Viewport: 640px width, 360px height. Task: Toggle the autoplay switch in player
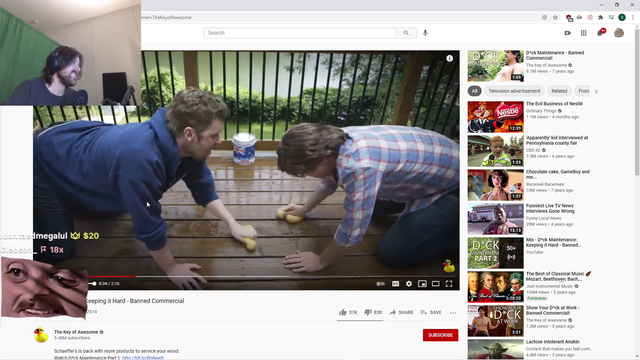point(380,284)
